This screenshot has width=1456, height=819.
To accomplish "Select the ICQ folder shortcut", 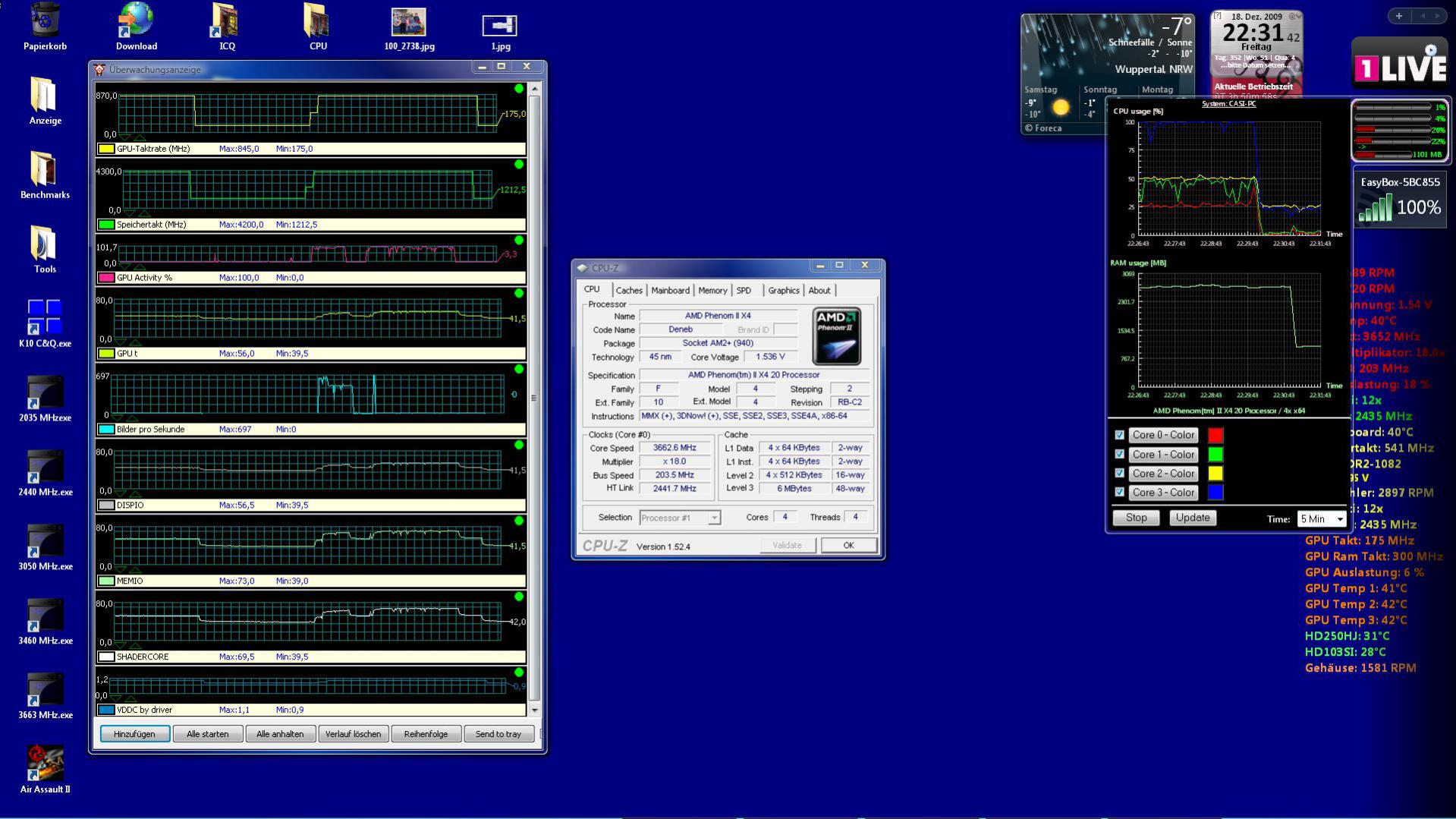I will (227, 26).
